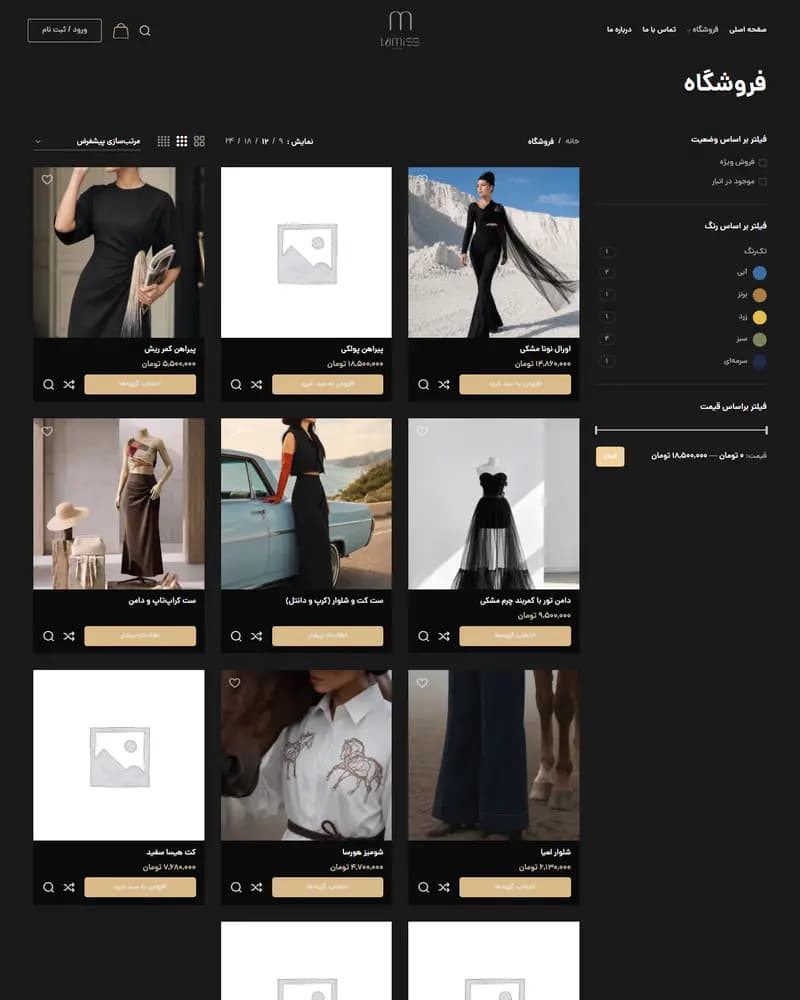Quick view 'کت هیسا سفید' magnifier icon
Screen dimensions: 800x1000
pos(48,887)
